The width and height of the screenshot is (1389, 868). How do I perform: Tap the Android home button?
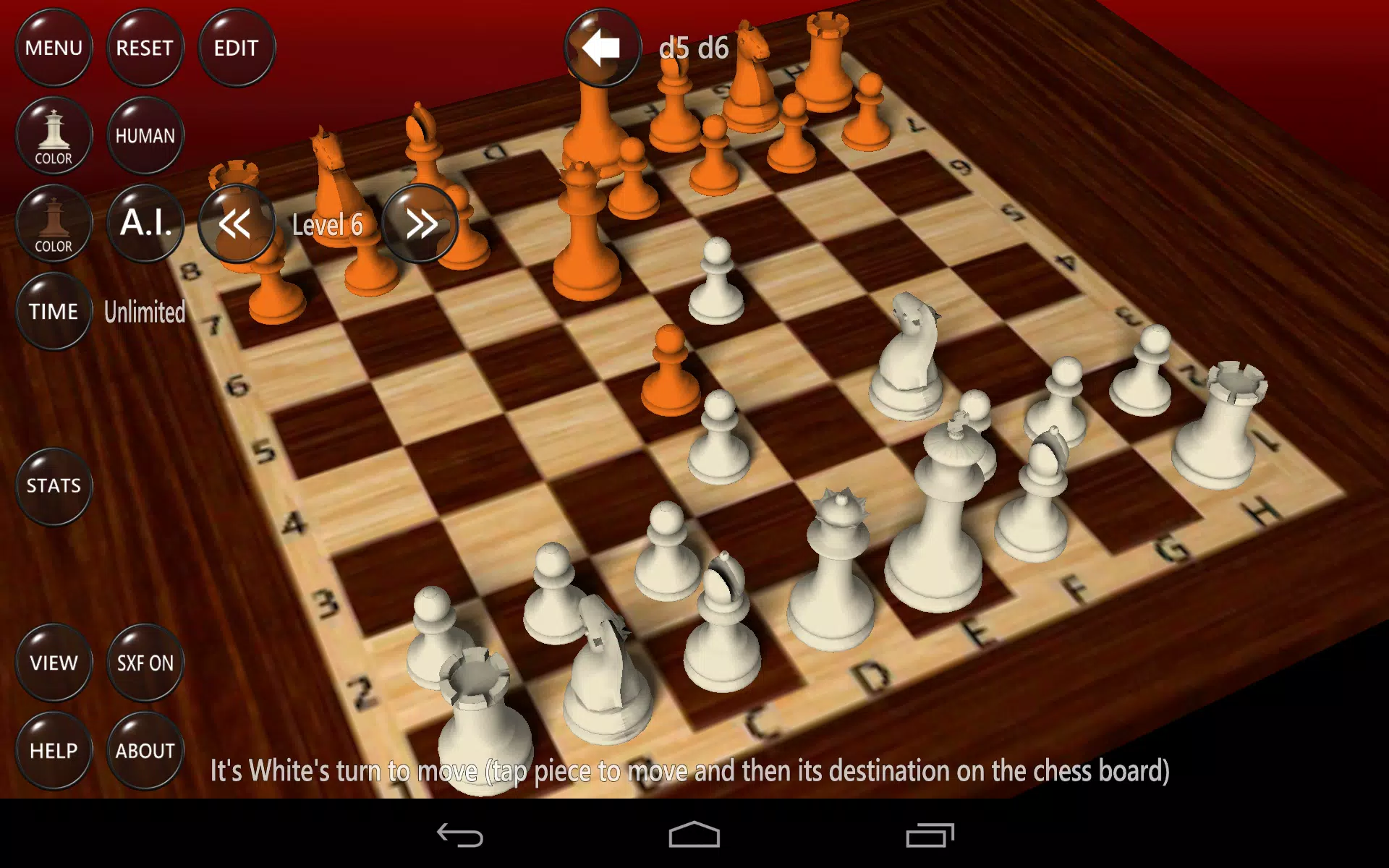coord(694,837)
